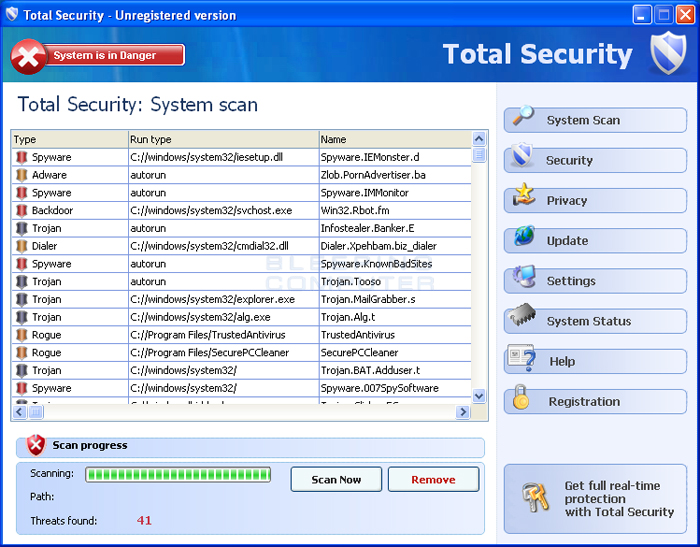Open the Help section
This screenshot has height=547, width=700.
click(x=595, y=361)
